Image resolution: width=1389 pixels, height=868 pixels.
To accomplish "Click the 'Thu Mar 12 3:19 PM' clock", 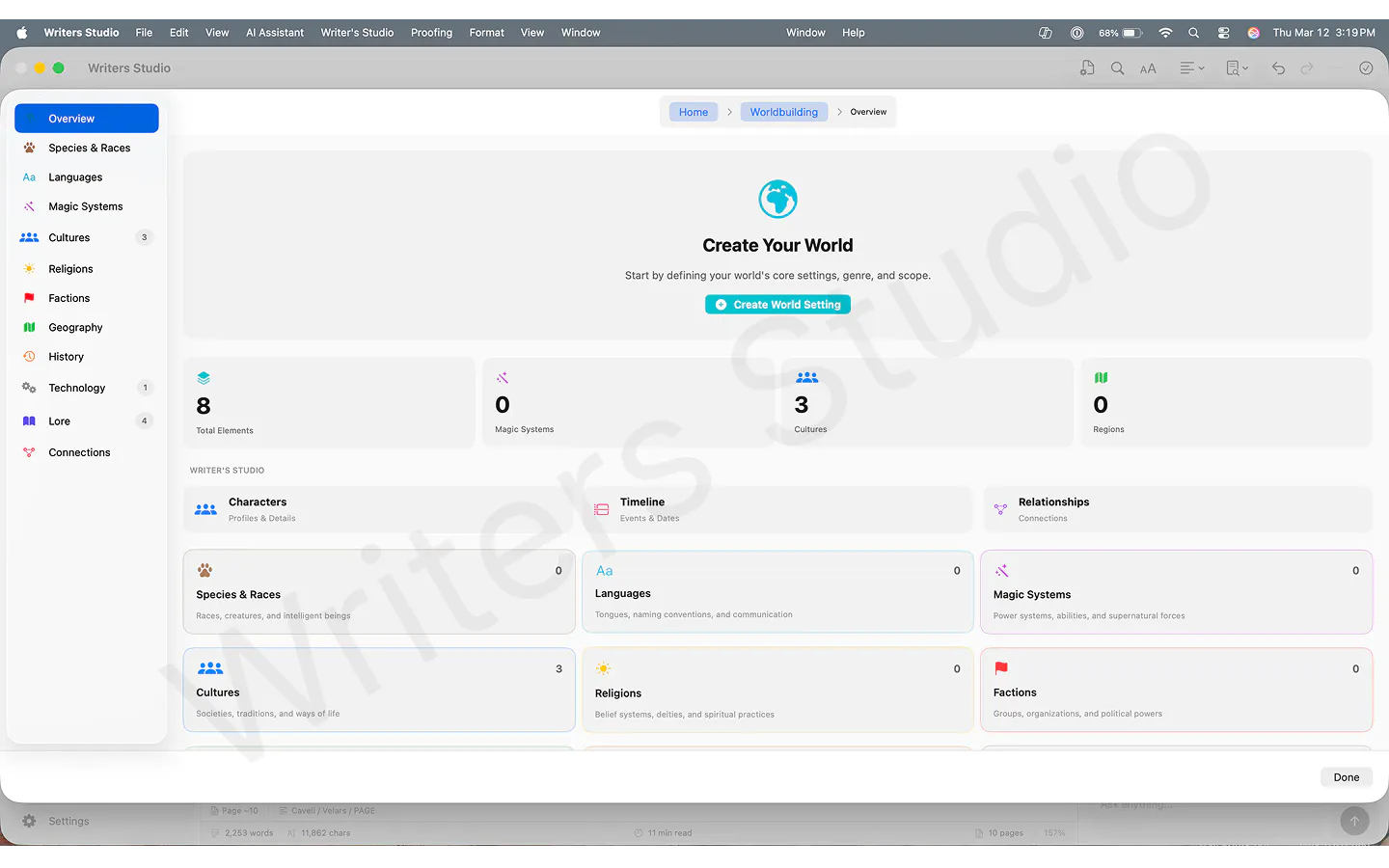I will [x=1323, y=33].
